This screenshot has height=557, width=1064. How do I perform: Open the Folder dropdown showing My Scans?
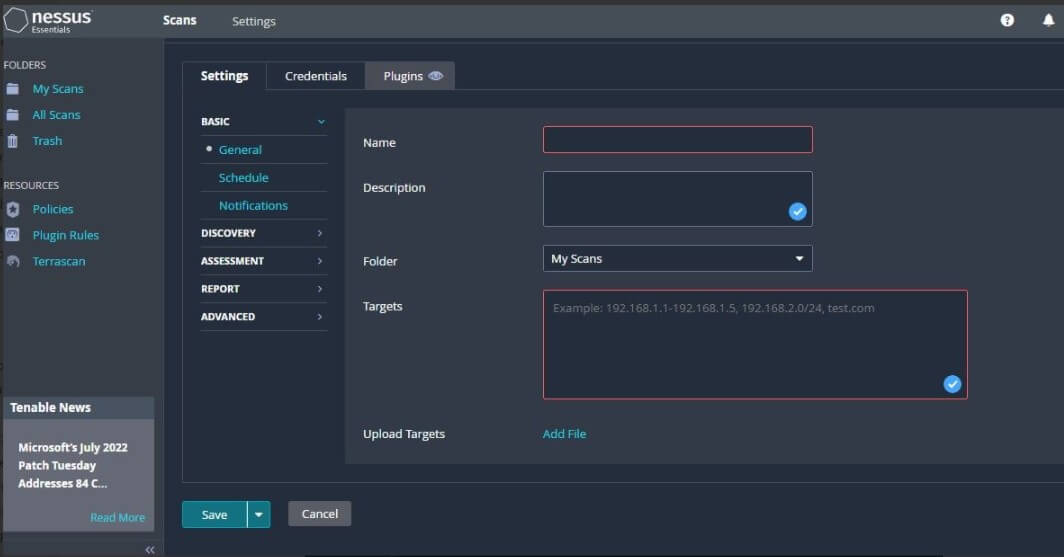(677, 258)
